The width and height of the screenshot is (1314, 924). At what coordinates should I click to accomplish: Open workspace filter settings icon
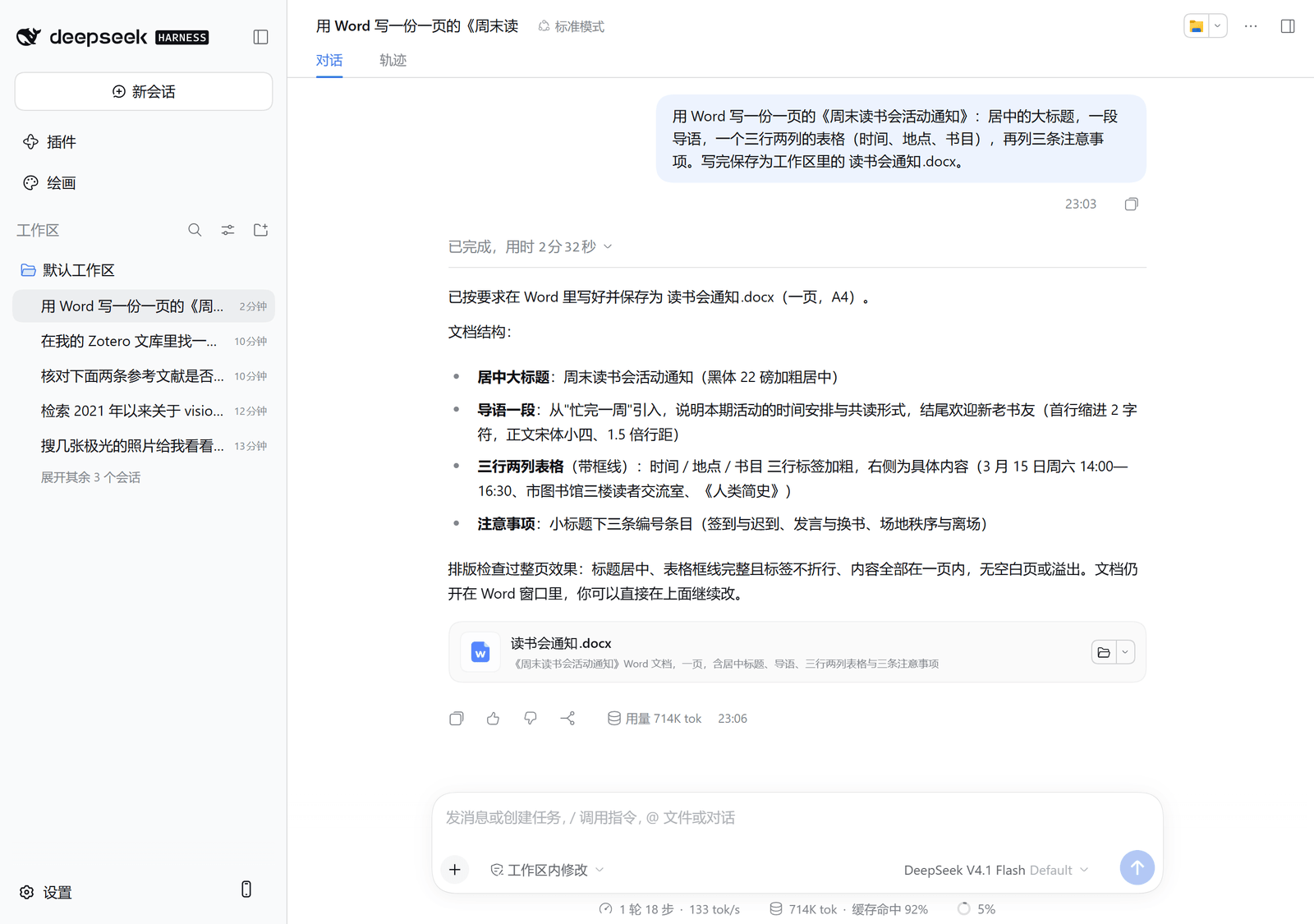[227, 230]
